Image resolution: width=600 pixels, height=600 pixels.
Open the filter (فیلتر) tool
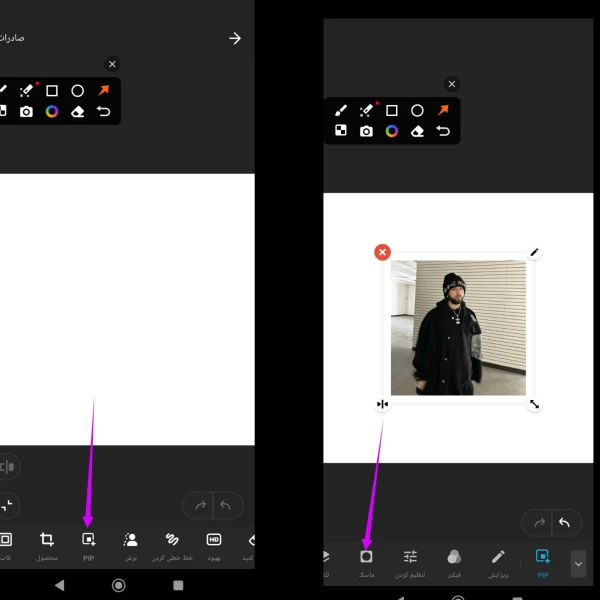454,563
